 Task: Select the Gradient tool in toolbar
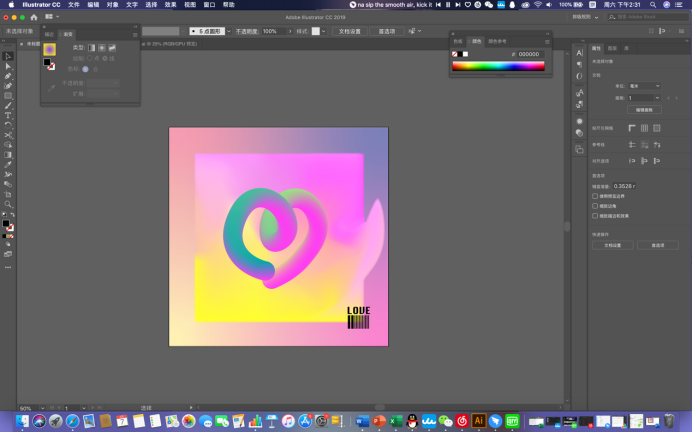tap(8, 155)
